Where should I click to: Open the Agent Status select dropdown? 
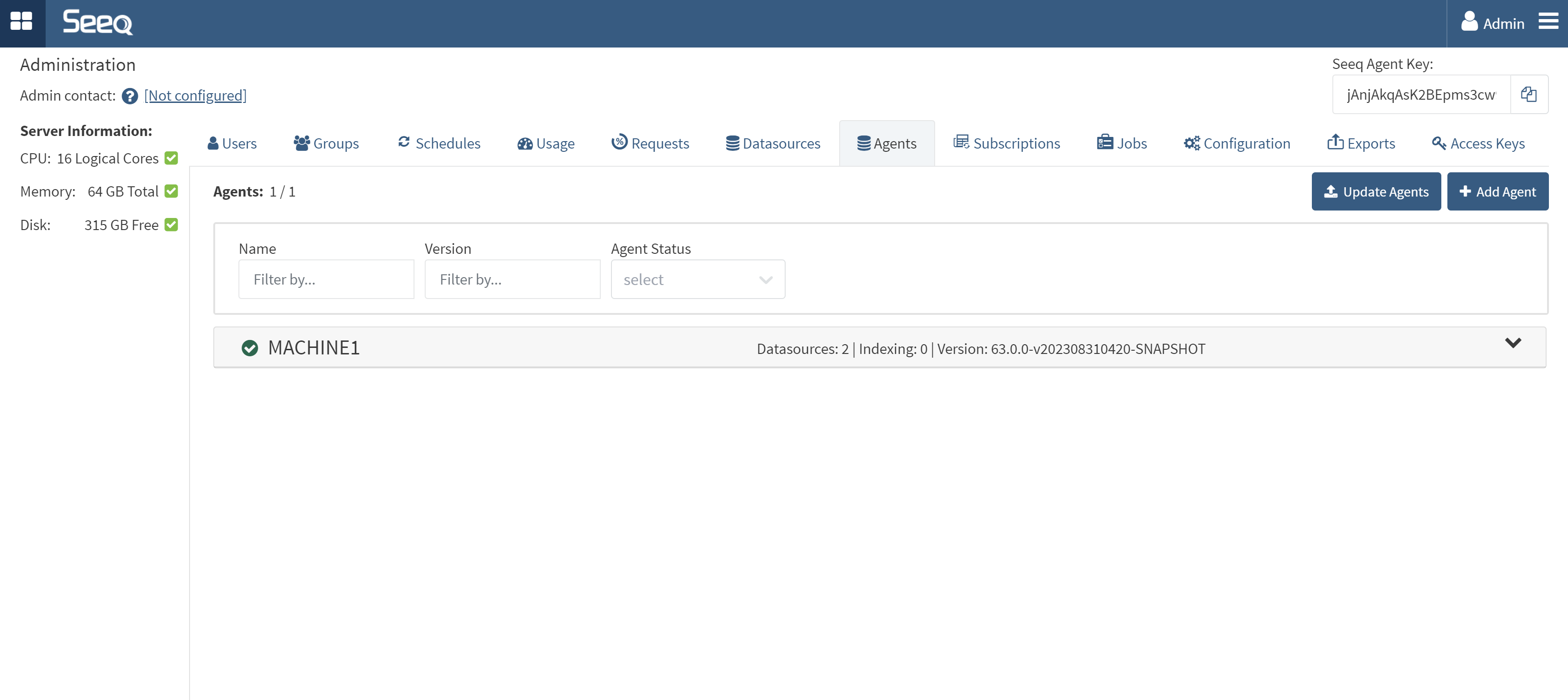698,279
